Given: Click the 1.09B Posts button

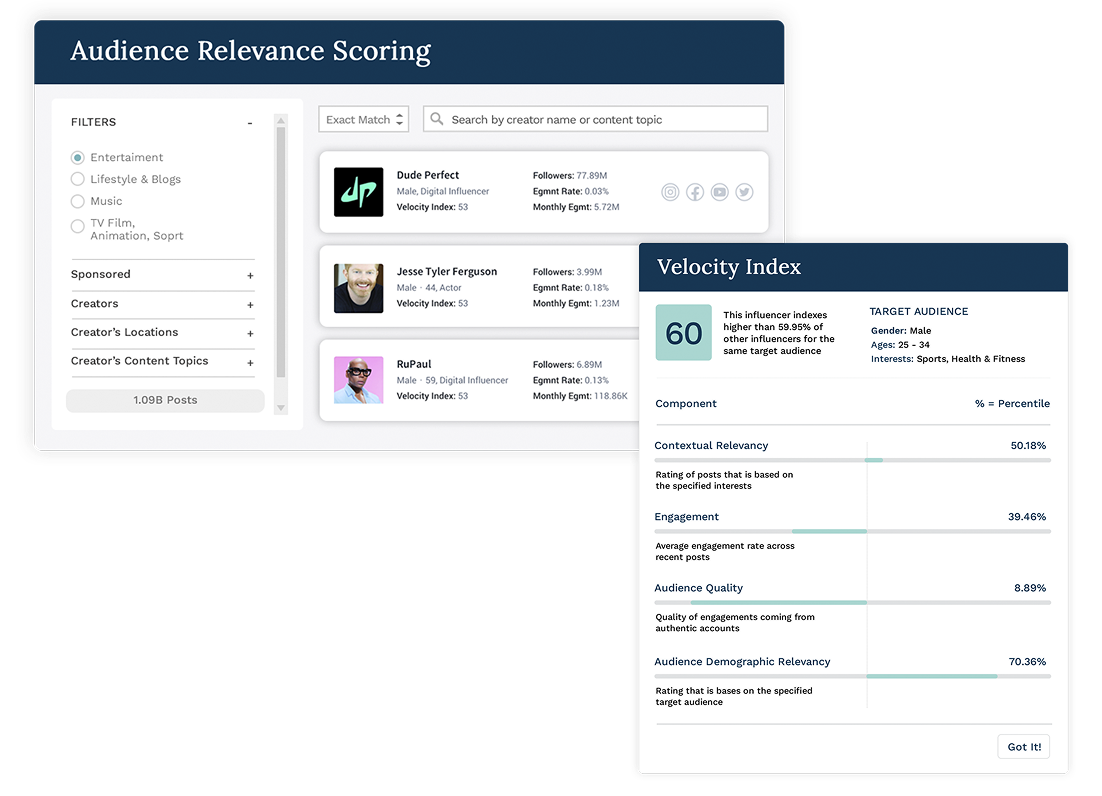Looking at the screenshot, I should pyautogui.click(x=165, y=400).
